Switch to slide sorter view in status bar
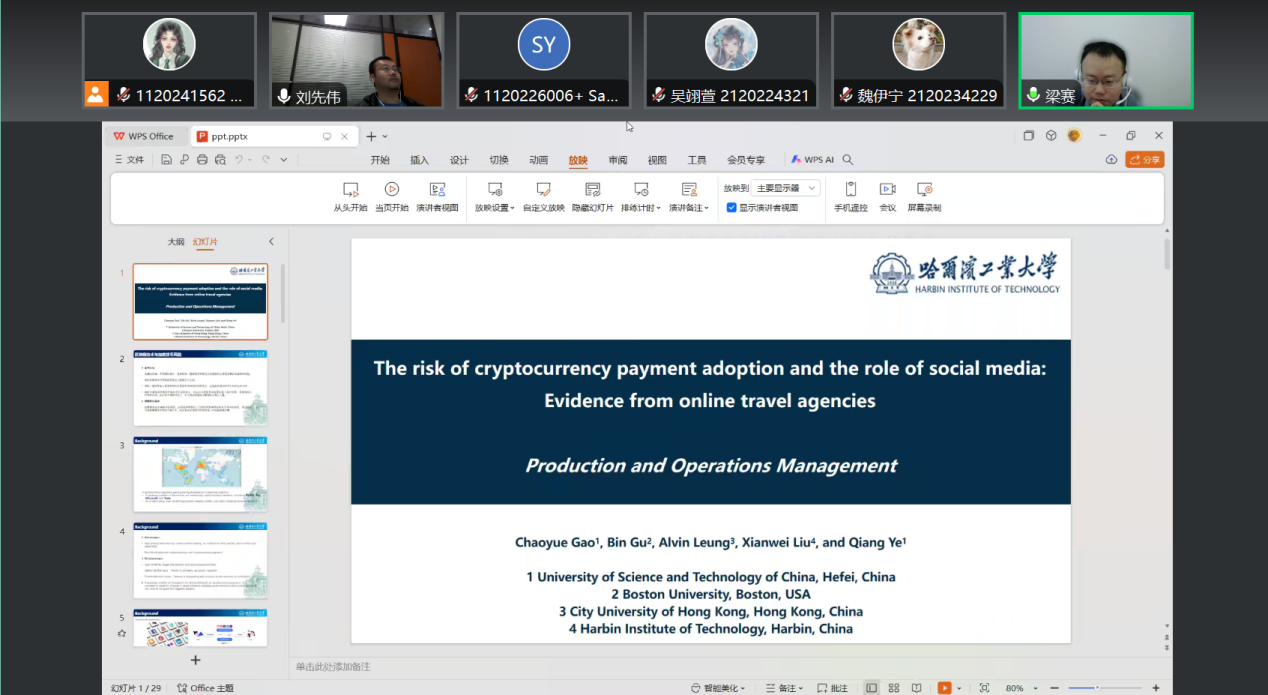The image size is (1268, 695). tap(893, 688)
